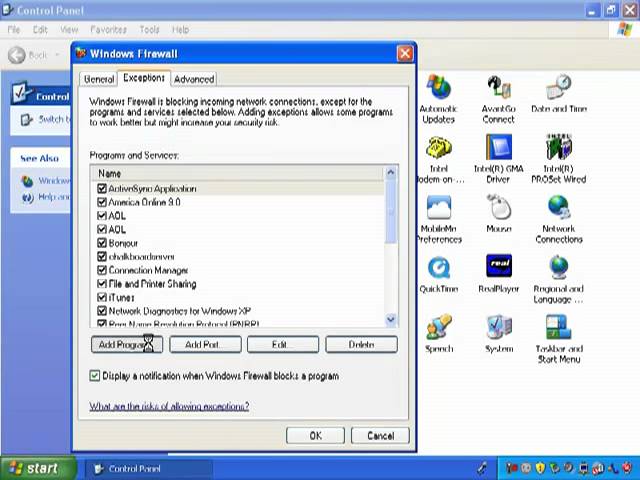The width and height of the screenshot is (640, 480).
Task: Open the Edit menu
Action: (x=40, y=29)
